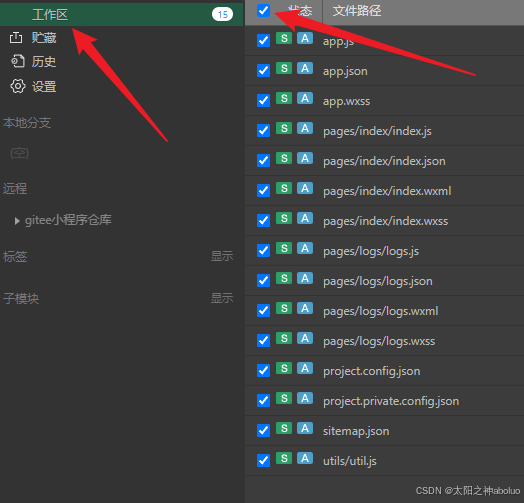Select project.private.config.json file path
524x503 pixels.
391,401
